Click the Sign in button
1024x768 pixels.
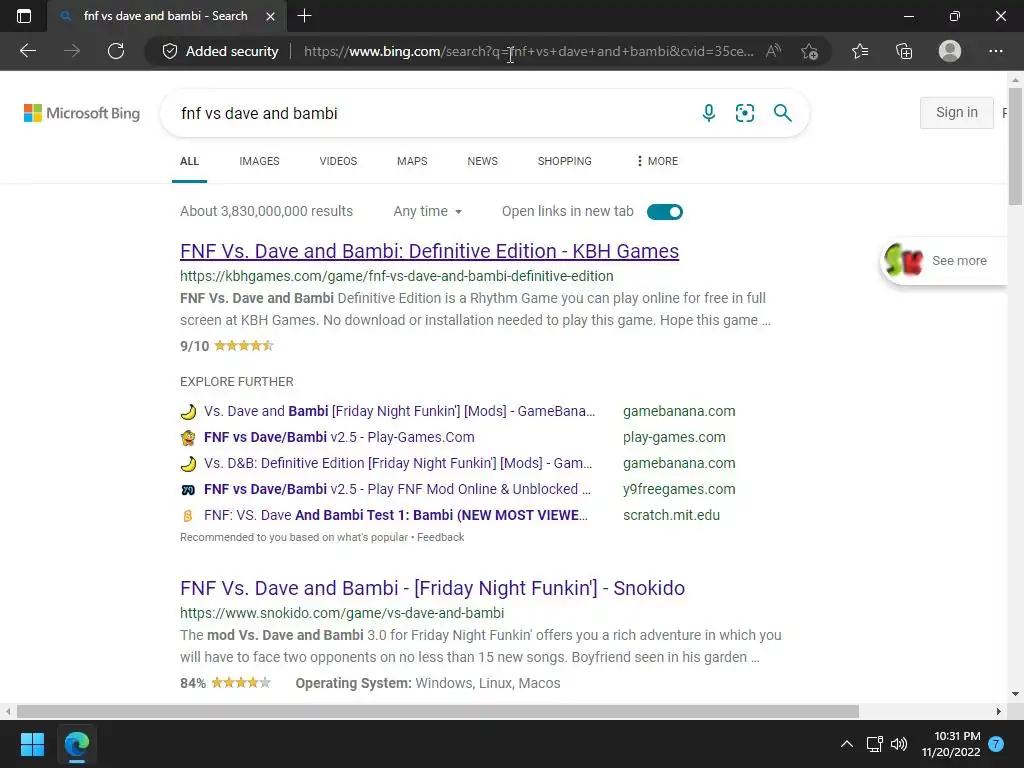click(957, 112)
